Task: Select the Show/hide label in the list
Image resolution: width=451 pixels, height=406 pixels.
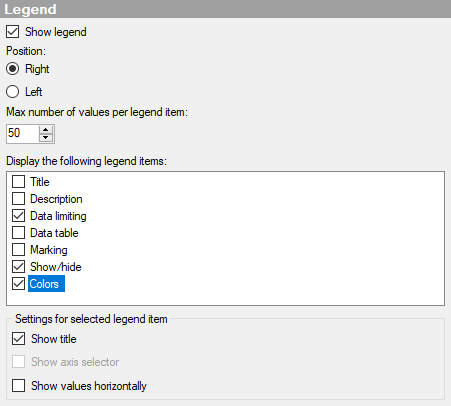Action: pyautogui.click(x=56, y=267)
